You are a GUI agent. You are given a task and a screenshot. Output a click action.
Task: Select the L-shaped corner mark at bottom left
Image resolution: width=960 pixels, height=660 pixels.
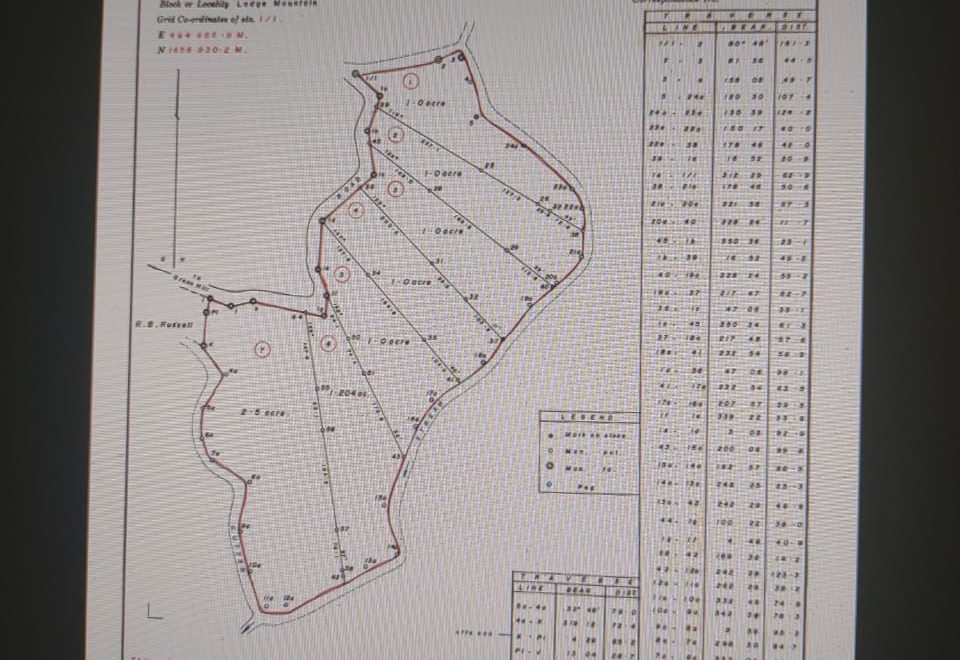click(154, 610)
